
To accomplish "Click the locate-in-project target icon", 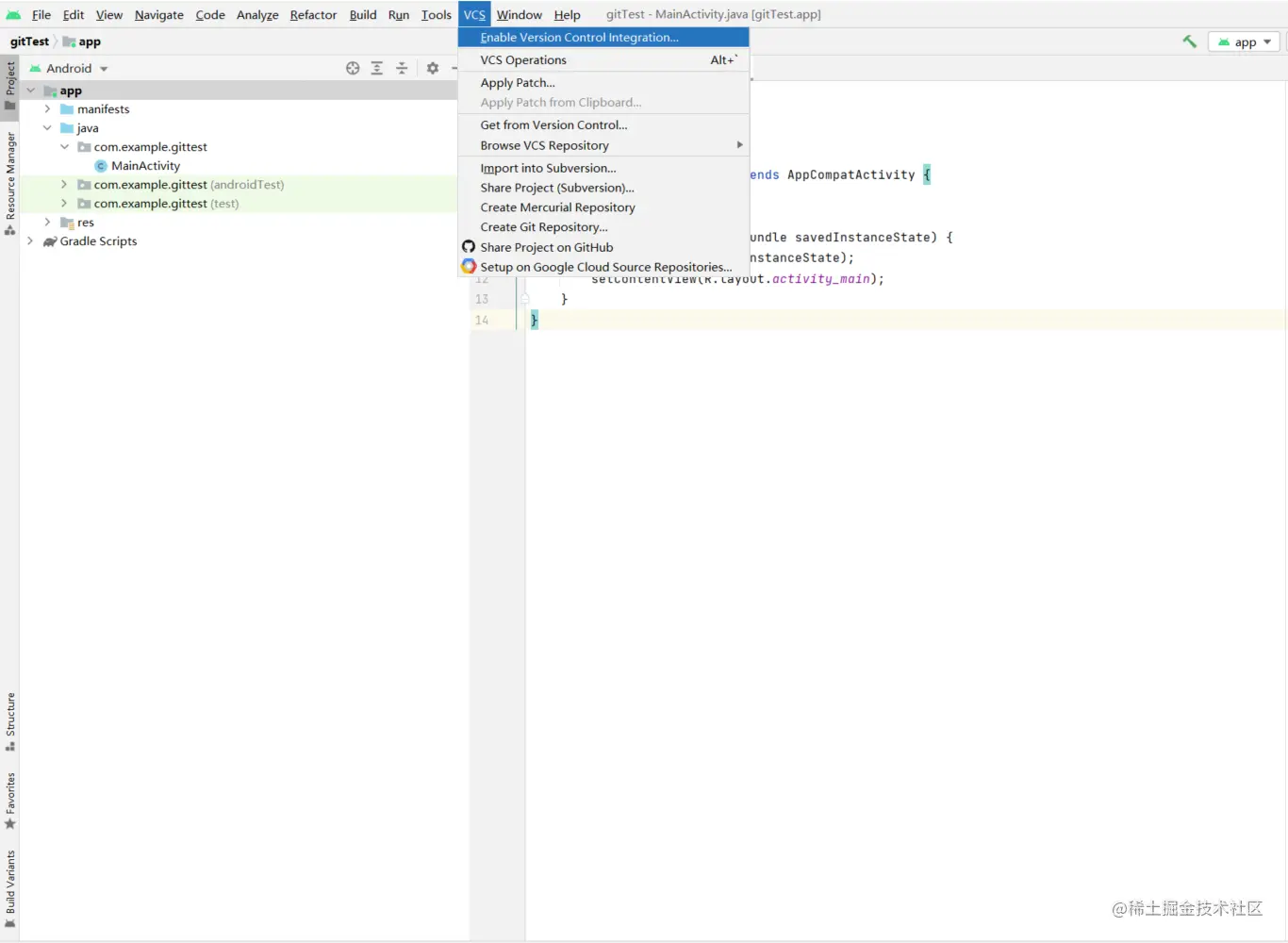I will [353, 68].
